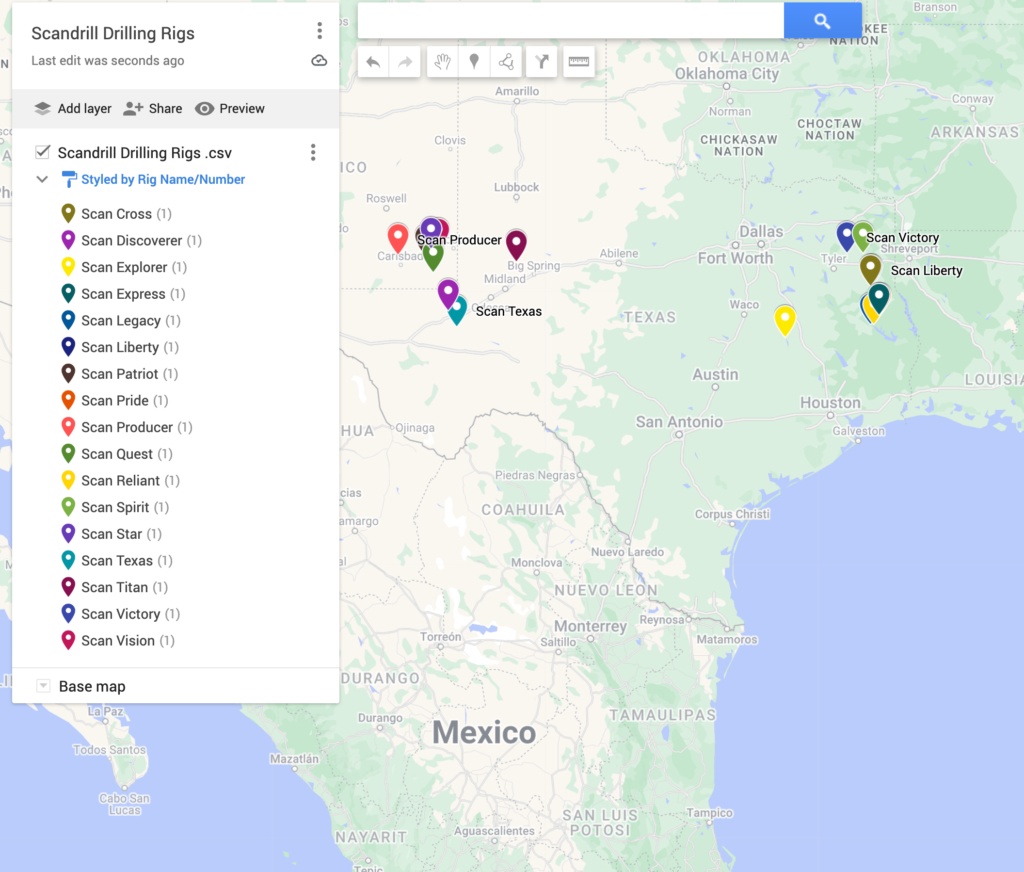The width and height of the screenshot is (1024, 872).
Task: Click the cloud saved status icon
Action: (319, 61)
